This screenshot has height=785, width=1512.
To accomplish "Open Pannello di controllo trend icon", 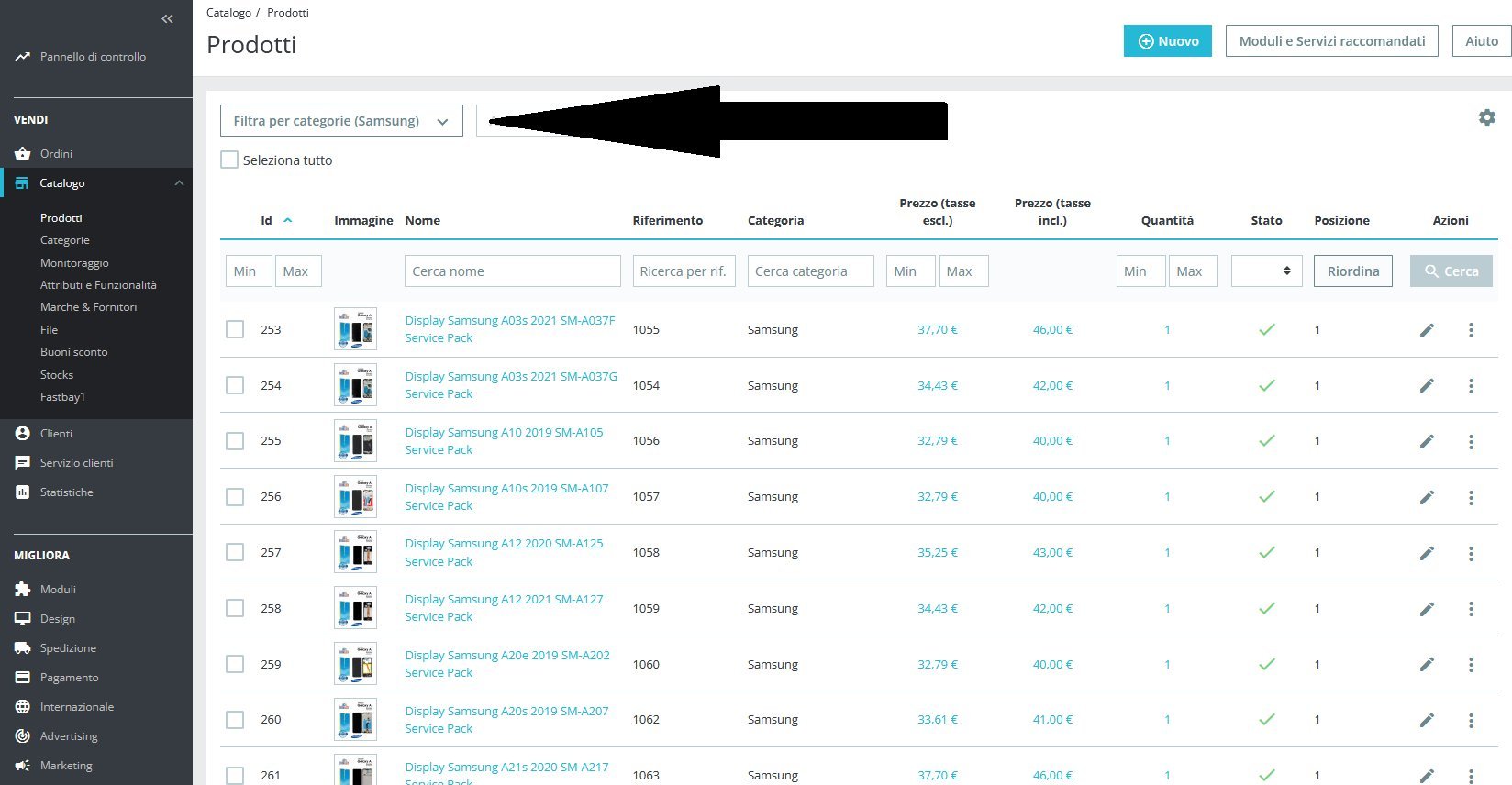I will click(x=23, y=57).
